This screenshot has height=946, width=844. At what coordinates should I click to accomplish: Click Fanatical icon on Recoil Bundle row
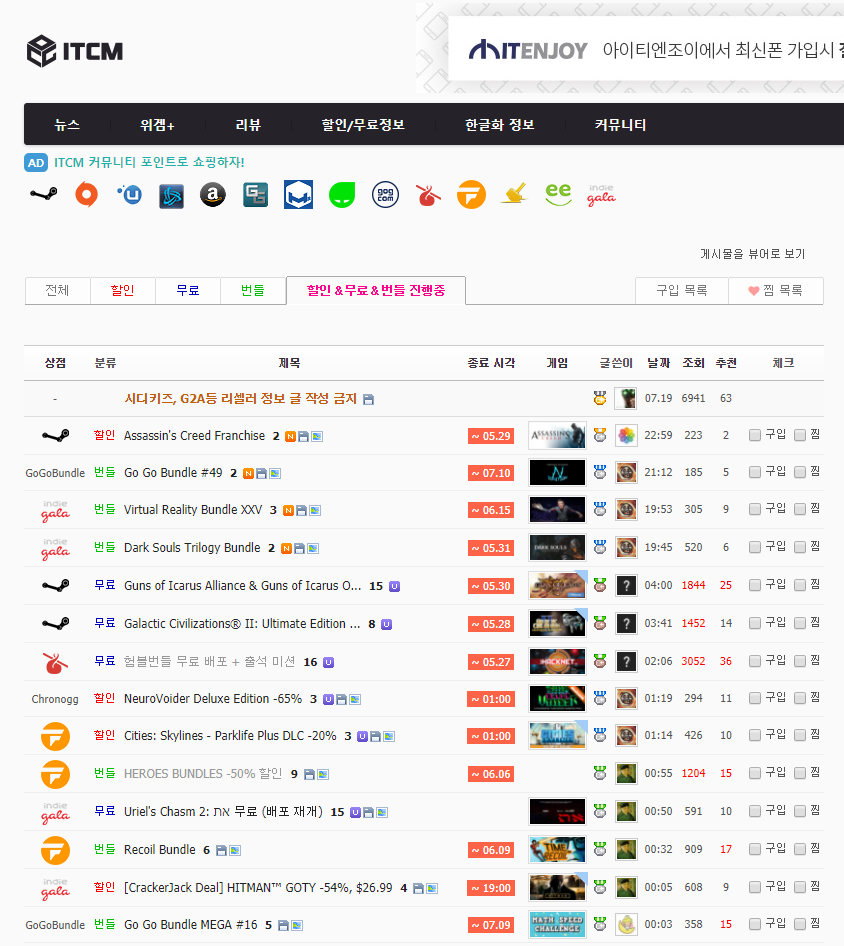coord(55,850)
